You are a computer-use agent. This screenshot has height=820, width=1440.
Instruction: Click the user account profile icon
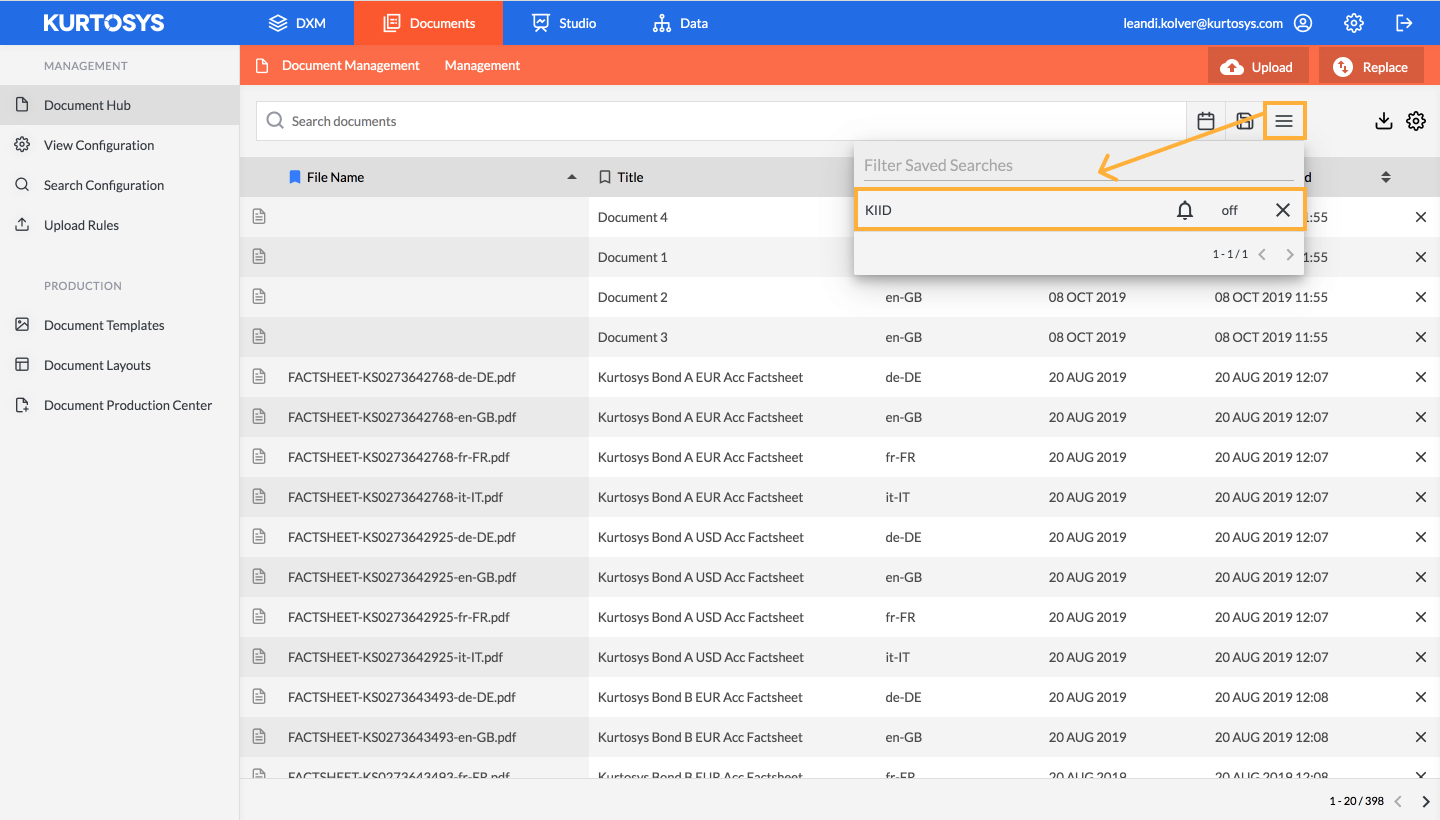[x=1303, y=22]
